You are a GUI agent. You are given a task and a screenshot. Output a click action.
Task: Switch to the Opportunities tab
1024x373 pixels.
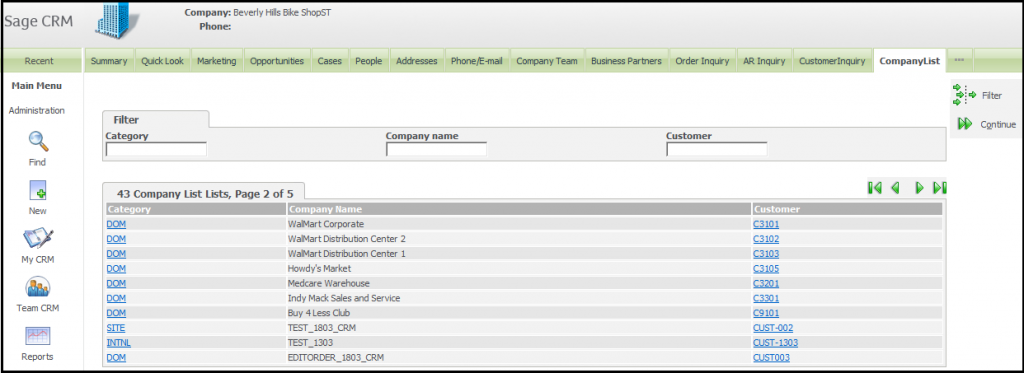(277, 61)
